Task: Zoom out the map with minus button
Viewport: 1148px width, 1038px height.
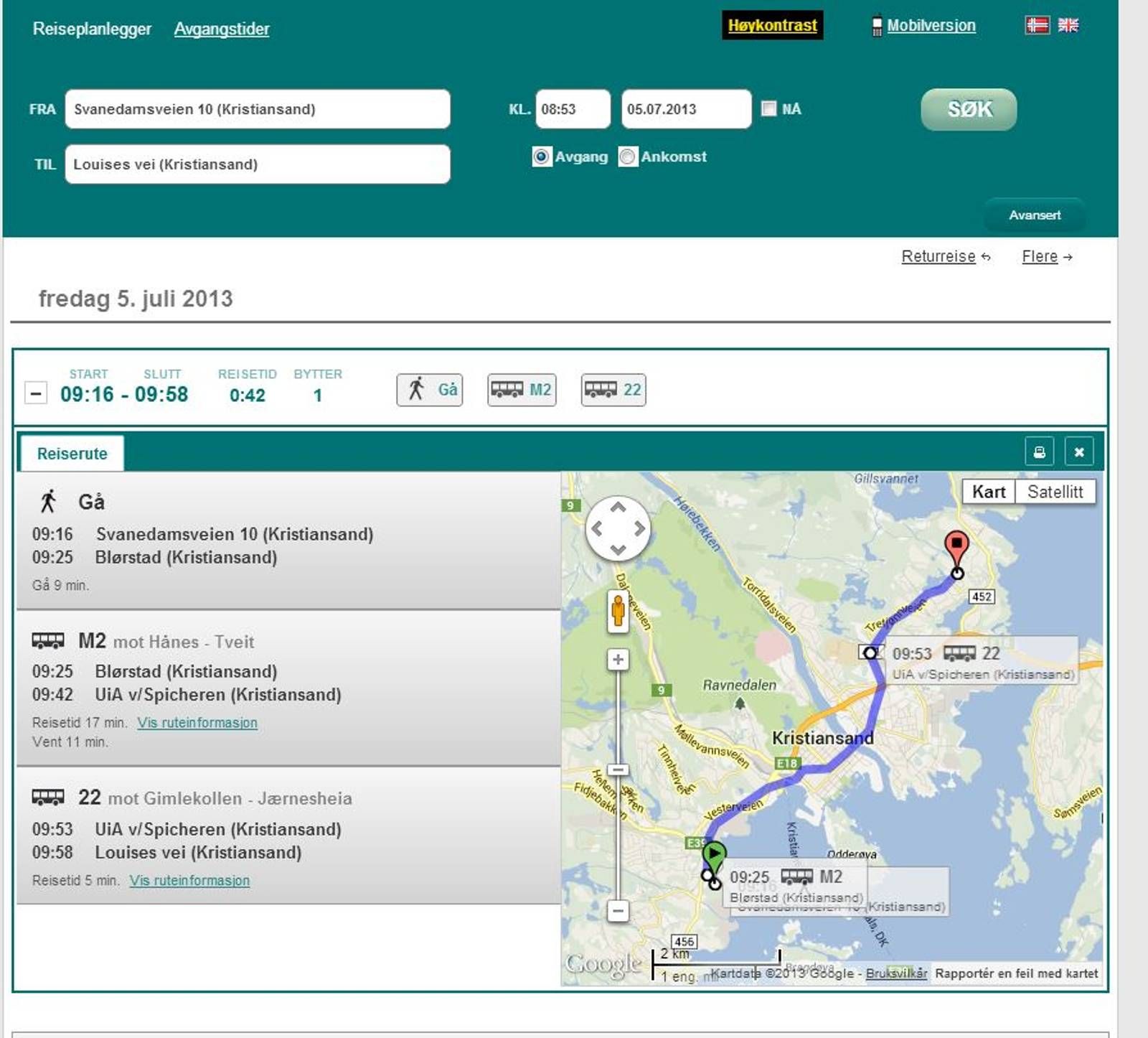Action: pyautogui.click(x=618, y=911)
